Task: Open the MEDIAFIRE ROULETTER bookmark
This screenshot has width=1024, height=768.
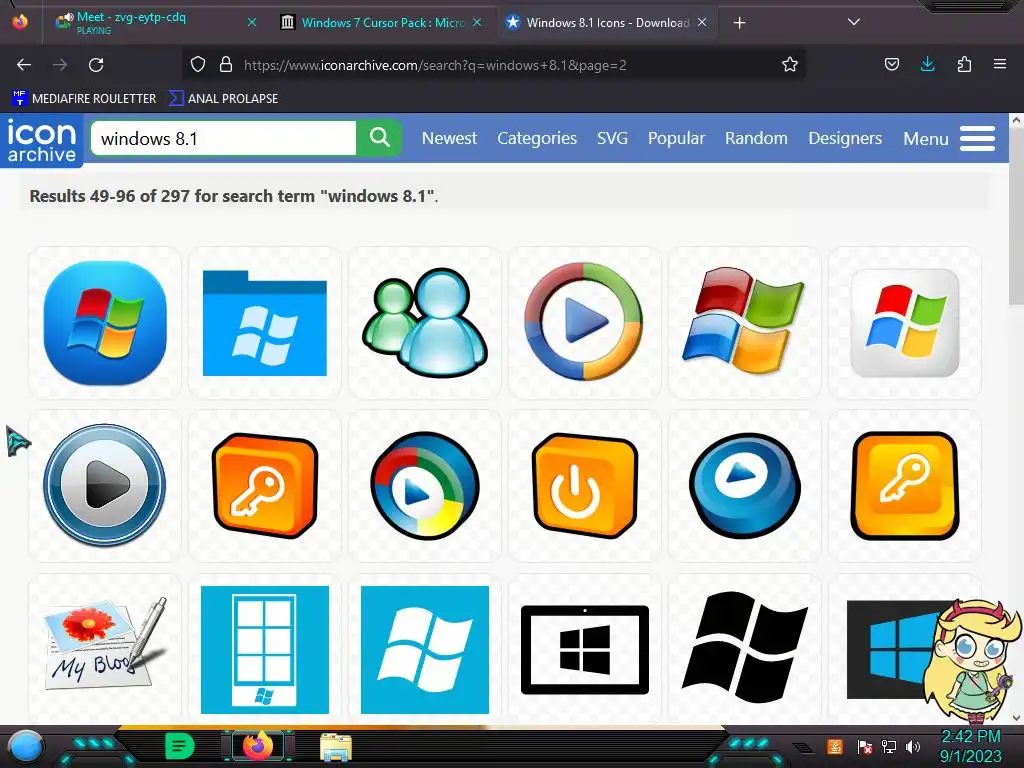Action: 84,99
